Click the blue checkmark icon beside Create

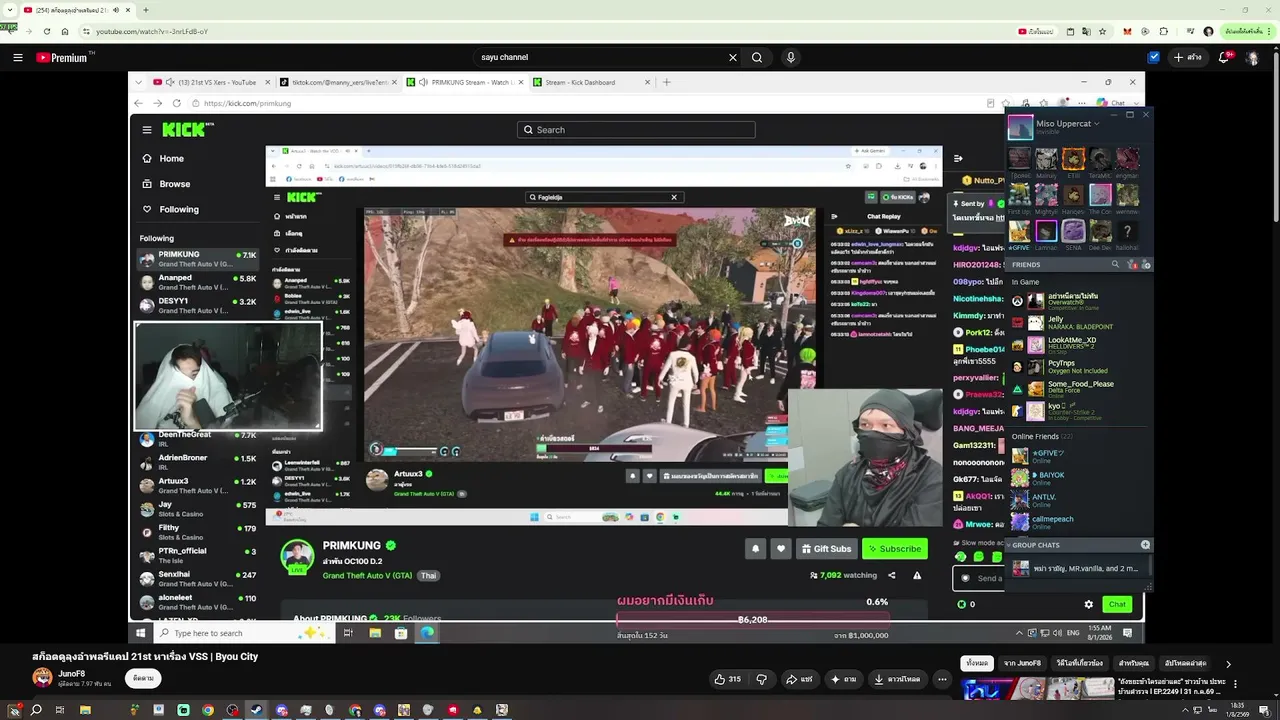point(1154,58)
